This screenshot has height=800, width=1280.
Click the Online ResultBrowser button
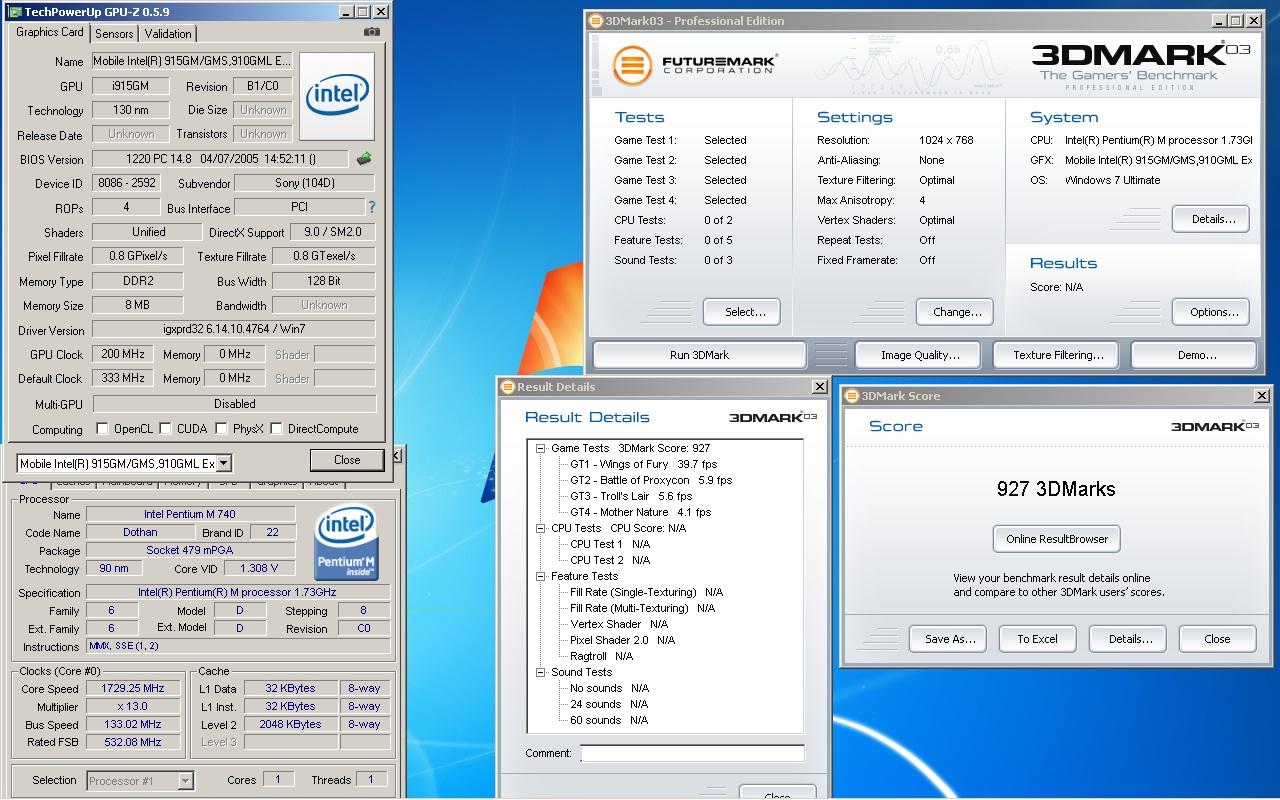(x=1057, y=539)
